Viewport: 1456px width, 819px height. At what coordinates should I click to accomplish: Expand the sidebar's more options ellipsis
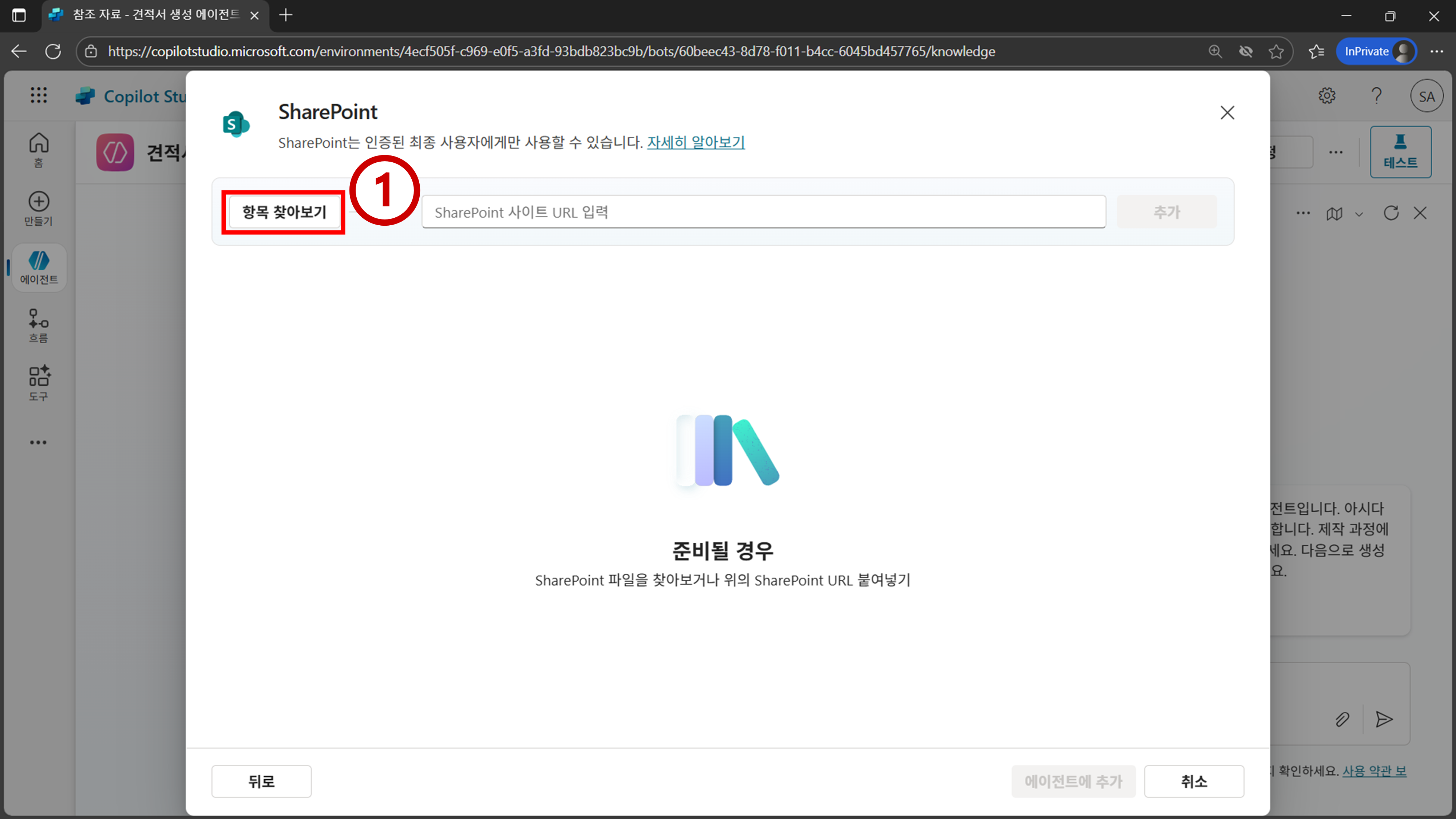[x=39, y=443]
